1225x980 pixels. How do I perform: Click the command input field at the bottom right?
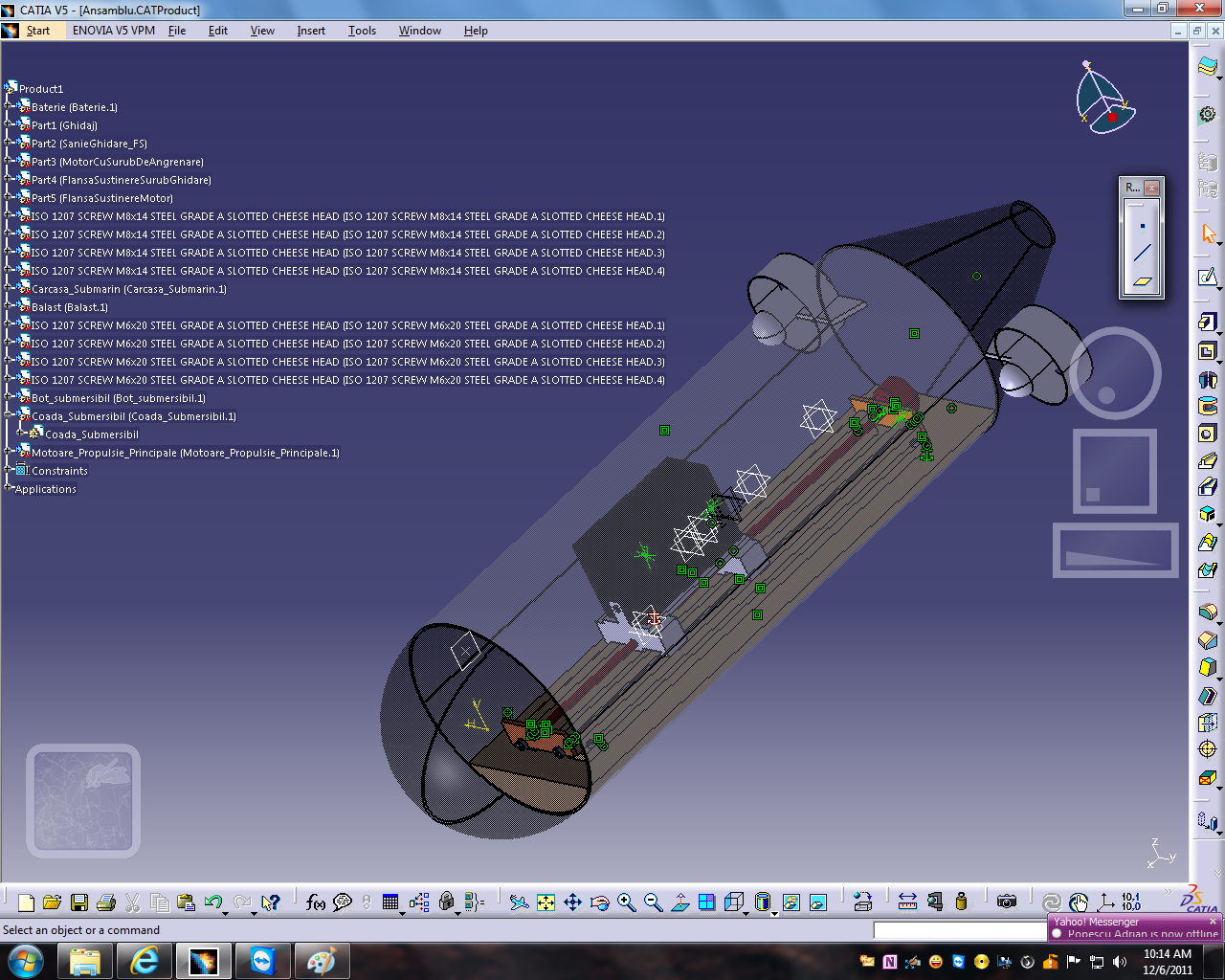(957, 929)
